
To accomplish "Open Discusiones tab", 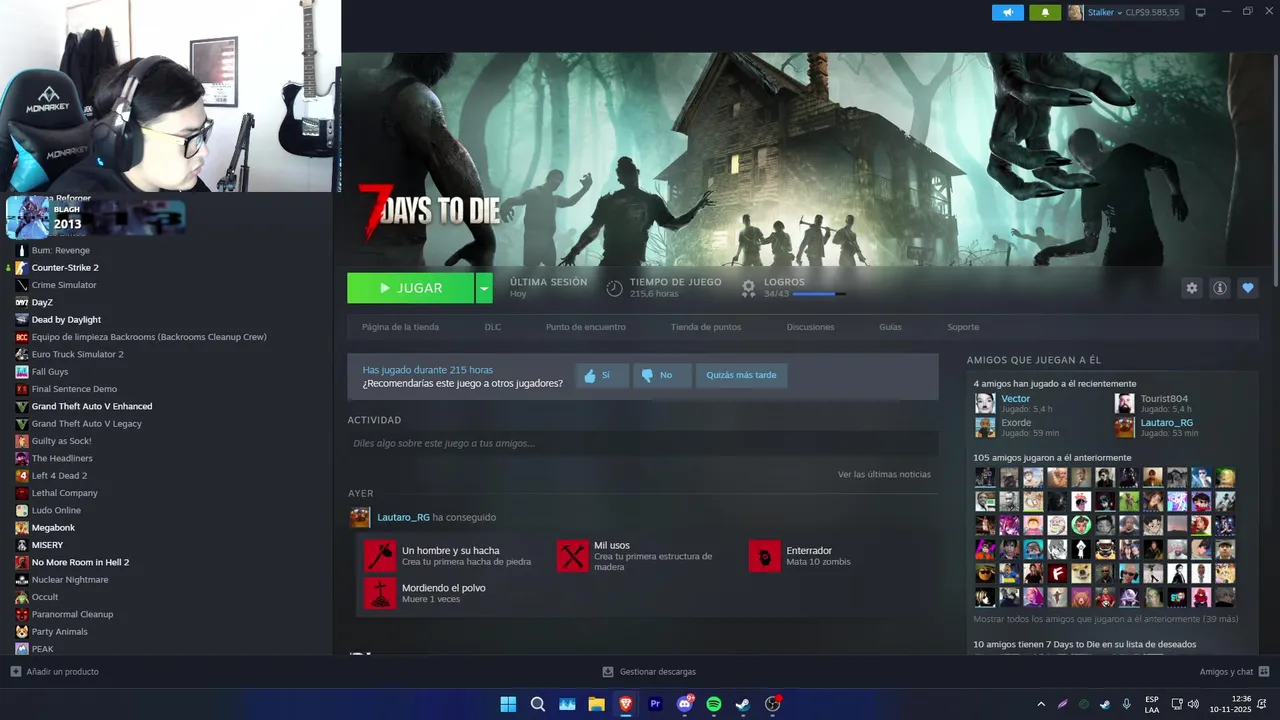I will pos(811,327).
